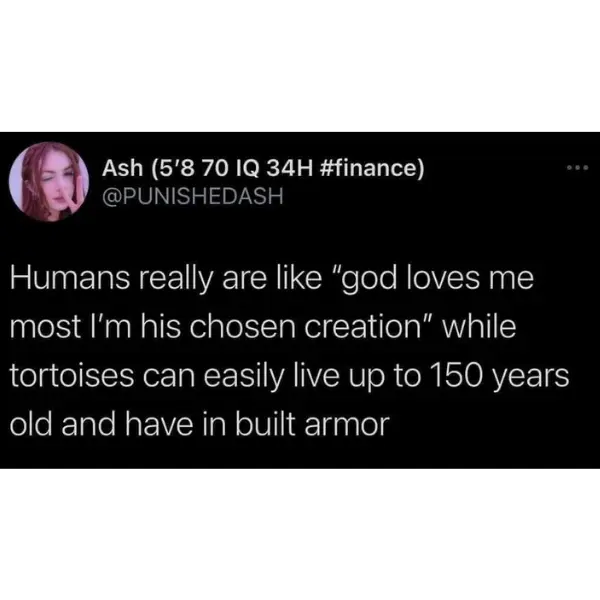Click the word "god" in the quote

pyautogui.click(x=369, y=279)
